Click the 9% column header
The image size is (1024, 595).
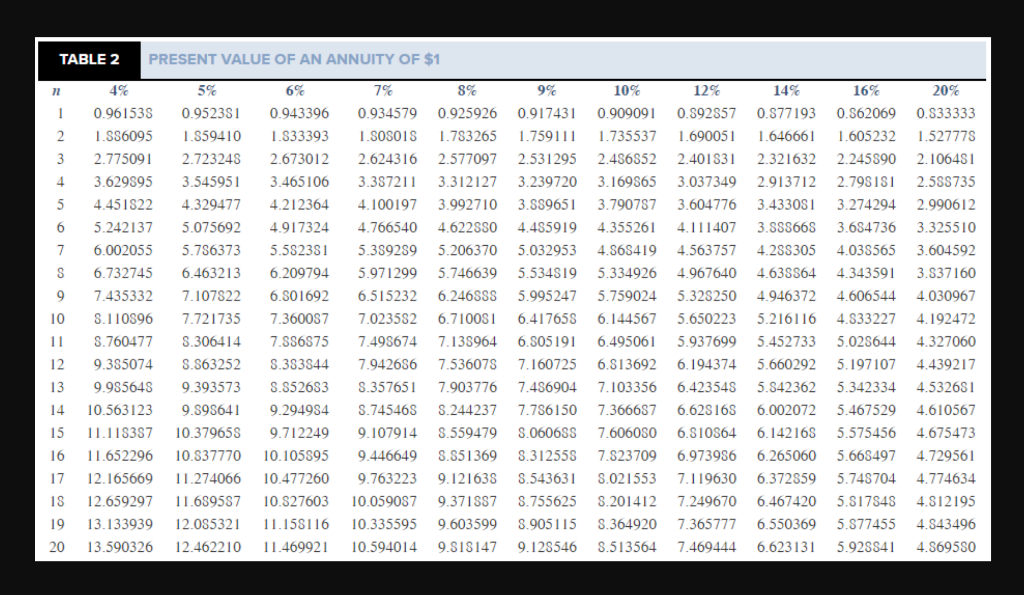[x=547, y=91]
